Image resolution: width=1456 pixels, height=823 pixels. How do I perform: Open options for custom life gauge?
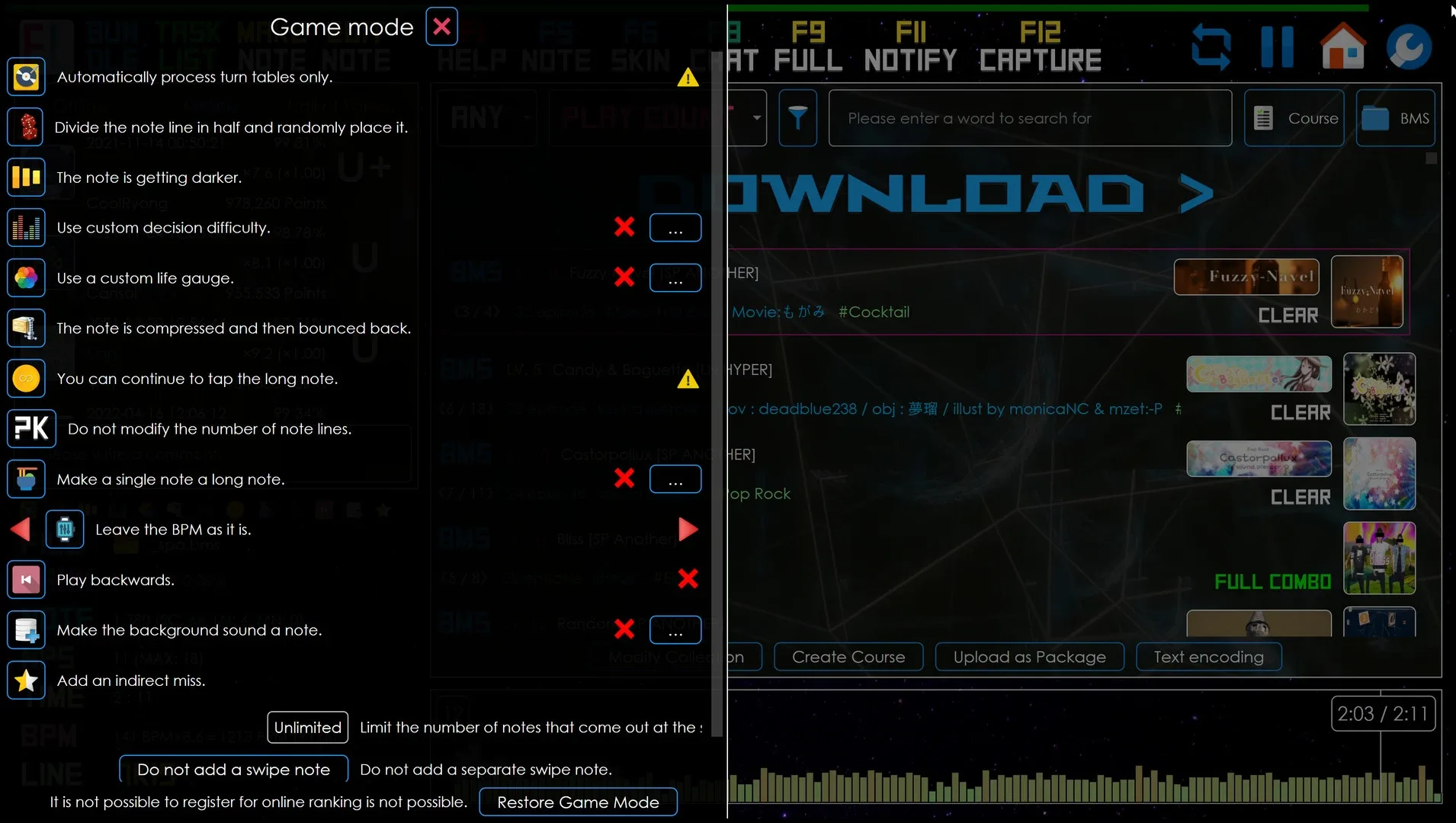[675, 278]
